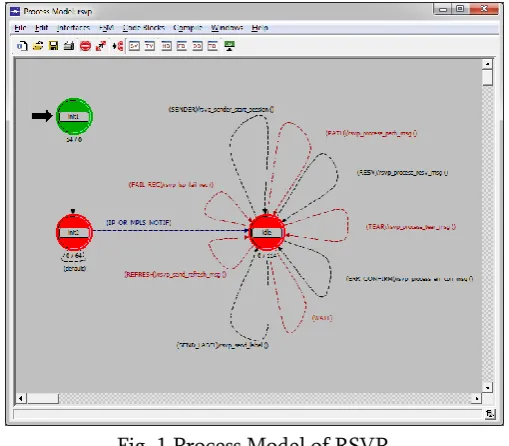Open the HB header block
Screen dimensions: 509x446
(166, 46)
